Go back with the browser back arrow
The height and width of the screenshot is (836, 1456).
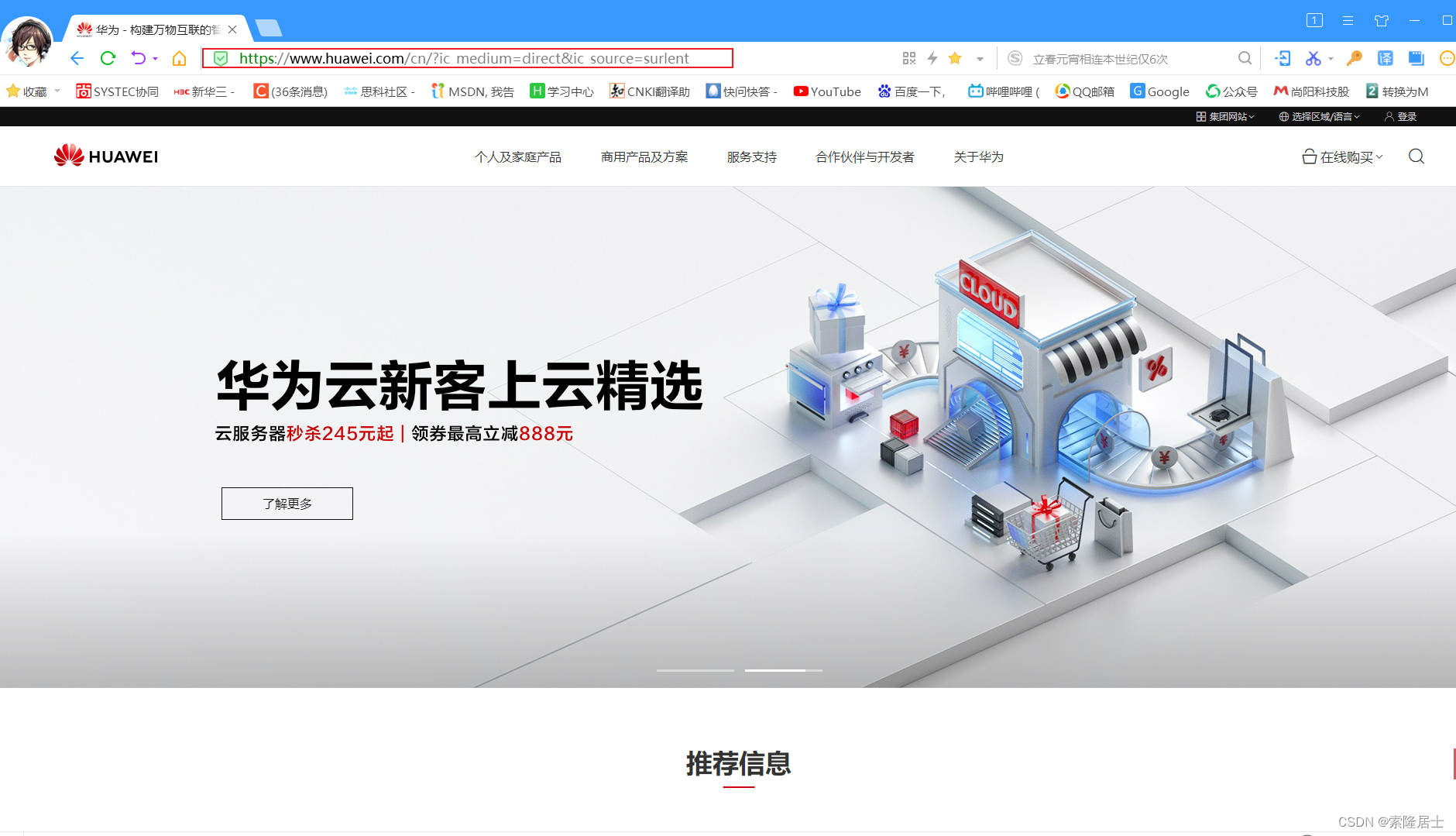coord(77,58)
